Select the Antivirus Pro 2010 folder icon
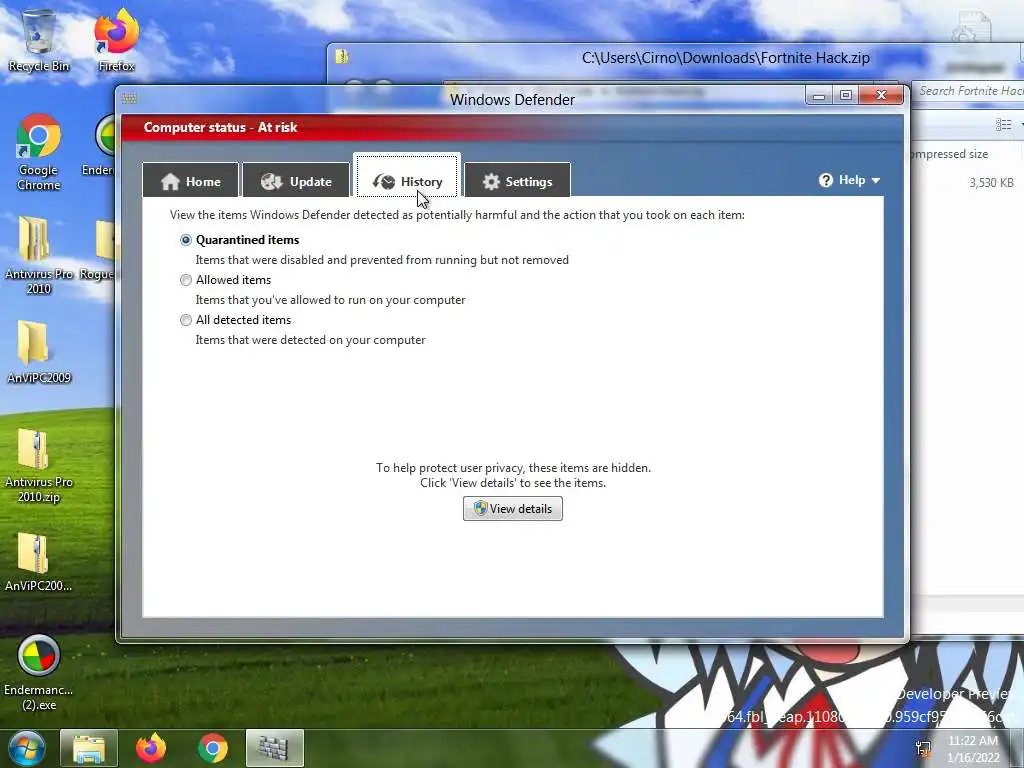1024x768 pixels. click(39, 255)
